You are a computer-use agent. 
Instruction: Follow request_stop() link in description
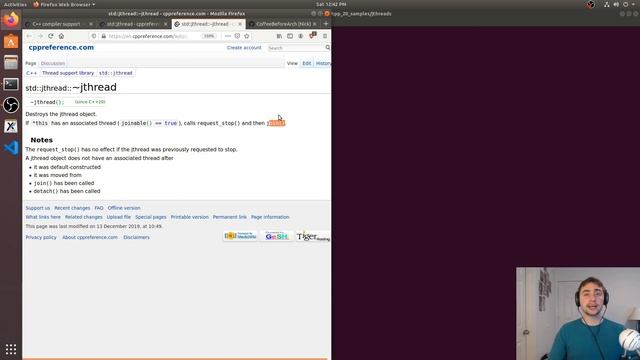[x=219, y=123]
